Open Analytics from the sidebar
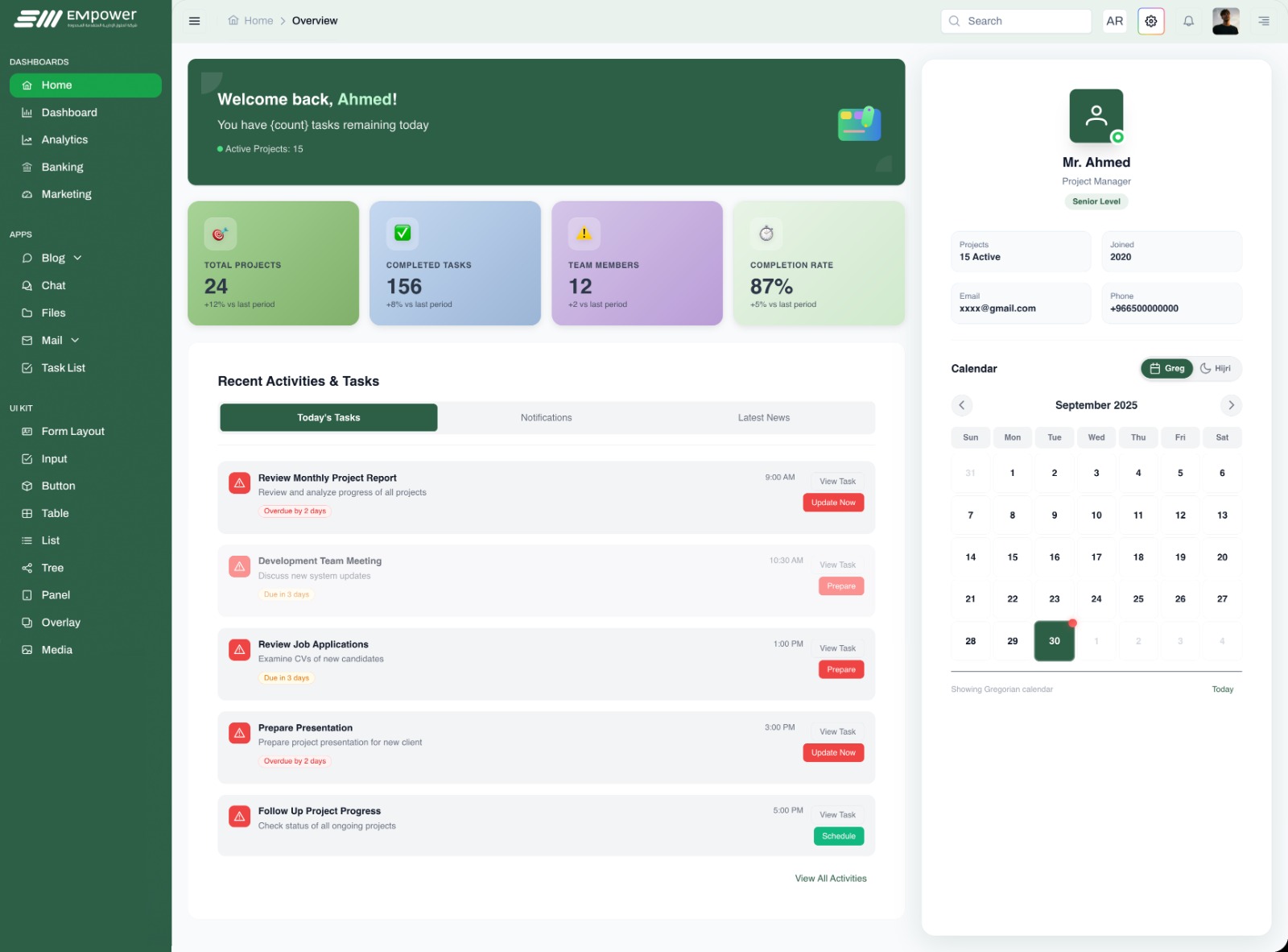Screen dimensions: 1288x952 tap(64, 140)
